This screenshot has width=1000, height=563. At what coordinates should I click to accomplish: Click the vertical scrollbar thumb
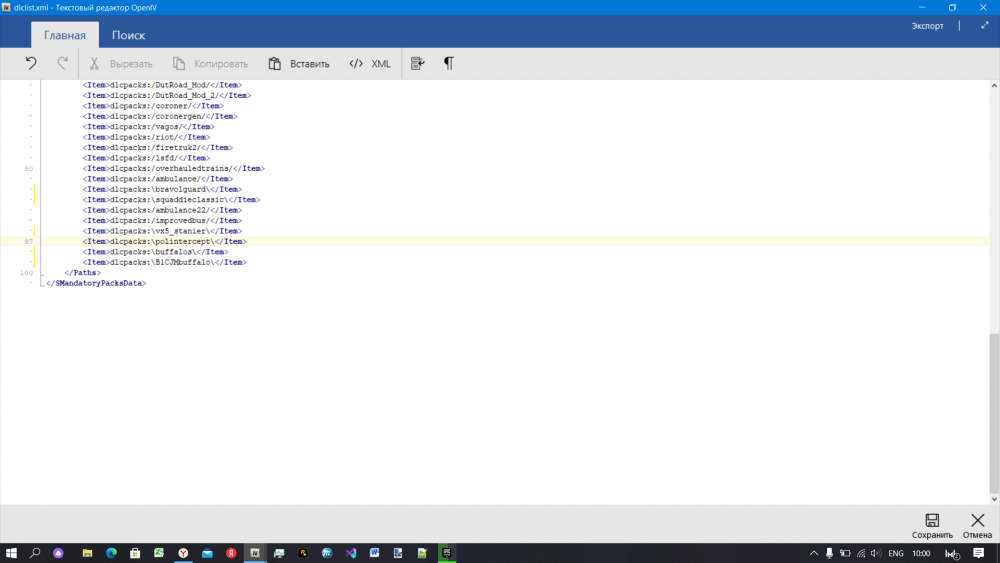point(994,413)
